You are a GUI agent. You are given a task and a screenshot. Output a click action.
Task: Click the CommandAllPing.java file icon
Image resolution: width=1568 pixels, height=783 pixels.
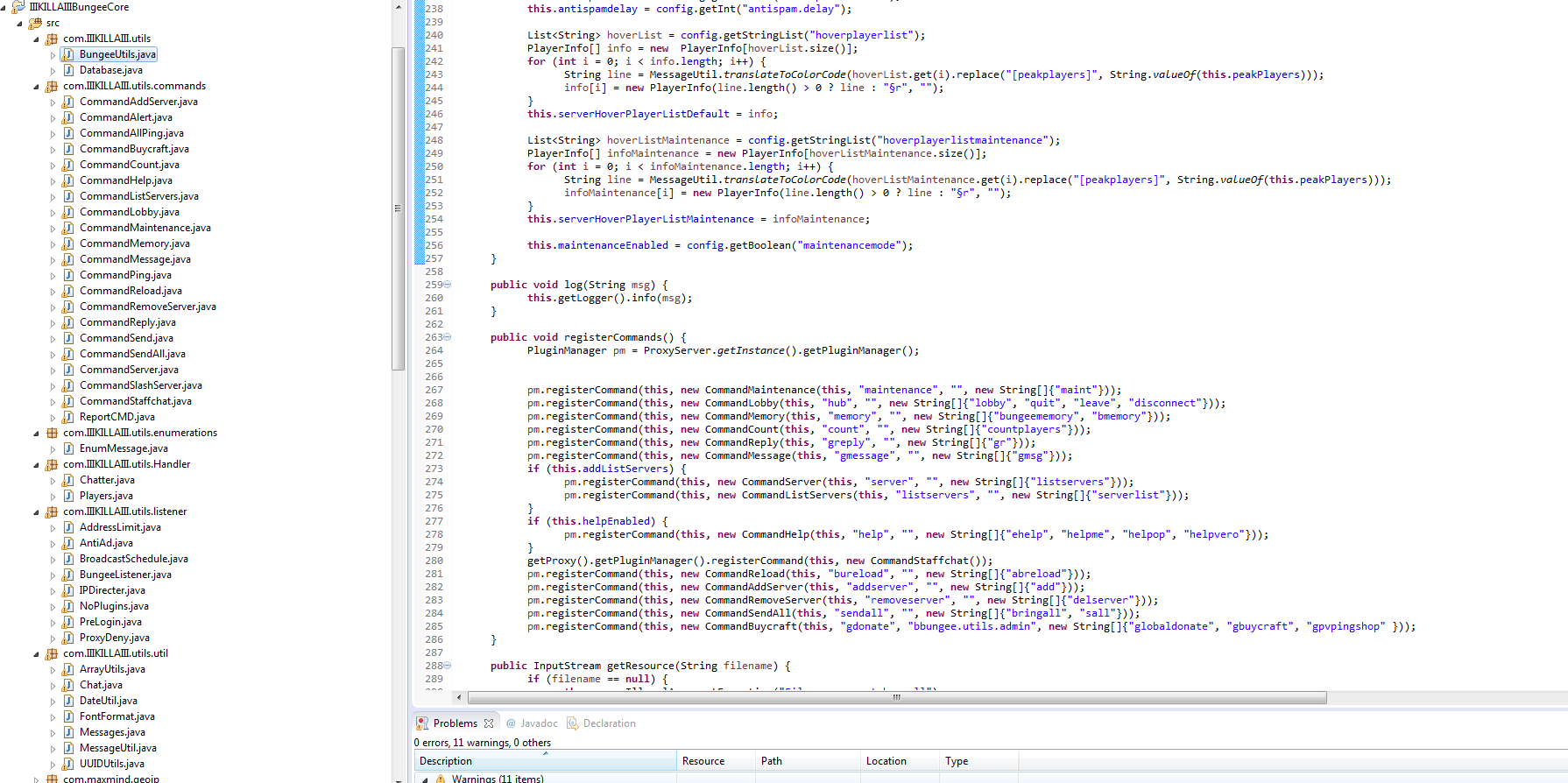[68, 133]
